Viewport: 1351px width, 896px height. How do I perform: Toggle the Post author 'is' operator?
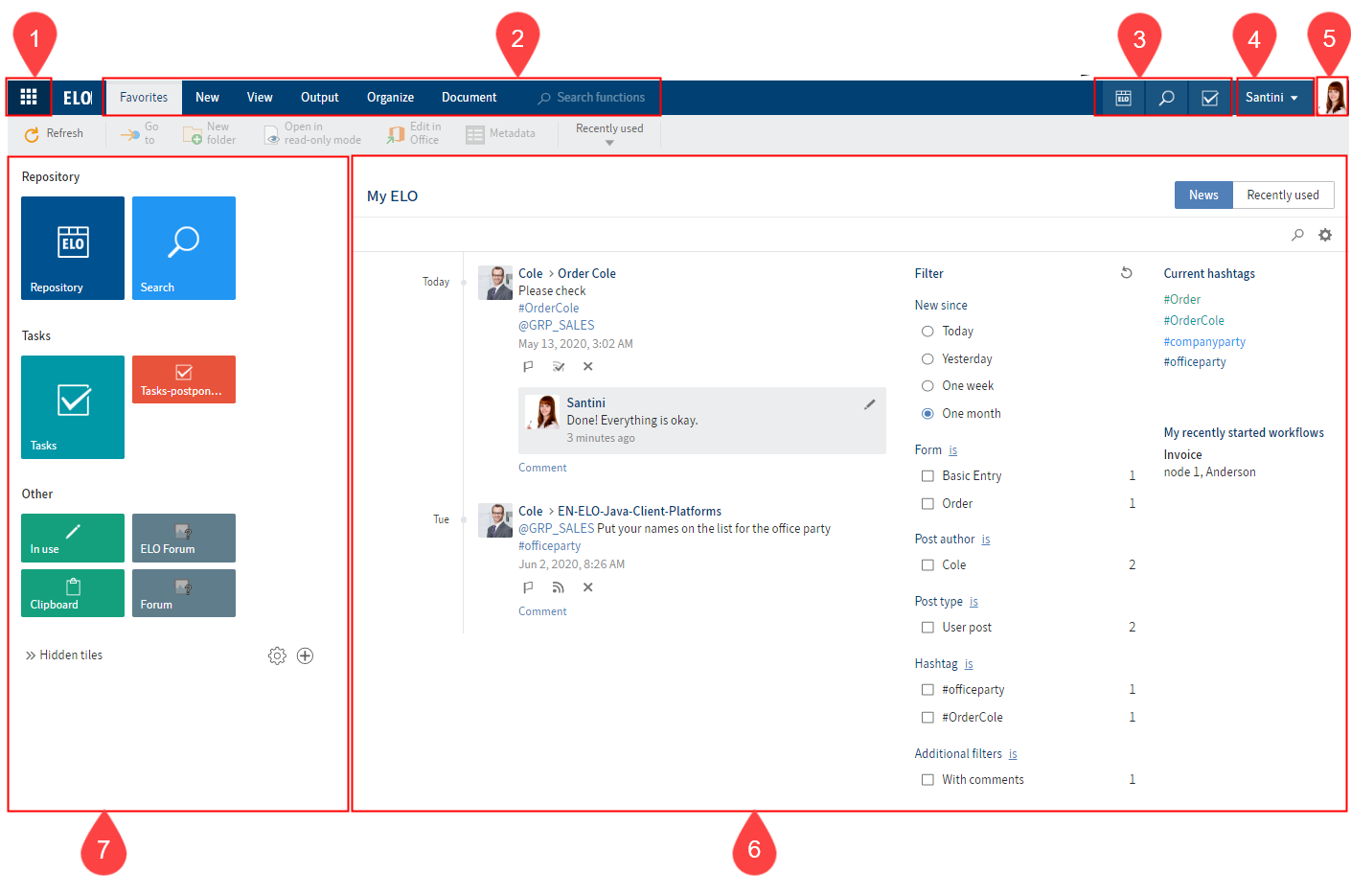tap(986, 540)
